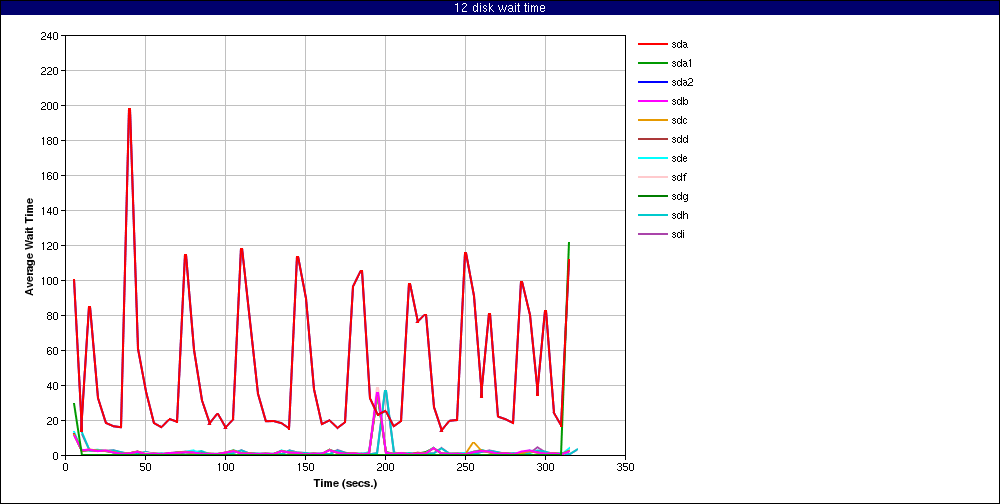
Task: Click the green spike top at chart end
Action: [569, 243]
